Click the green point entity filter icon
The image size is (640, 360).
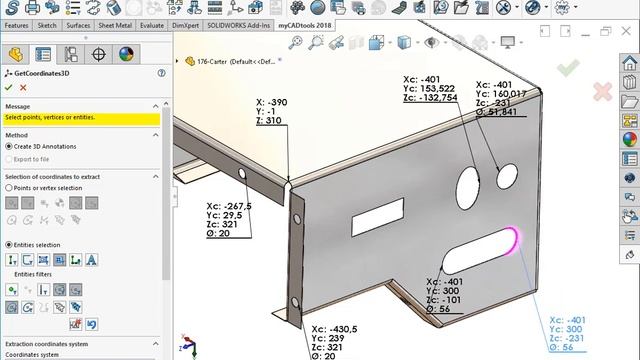point(11,290)
